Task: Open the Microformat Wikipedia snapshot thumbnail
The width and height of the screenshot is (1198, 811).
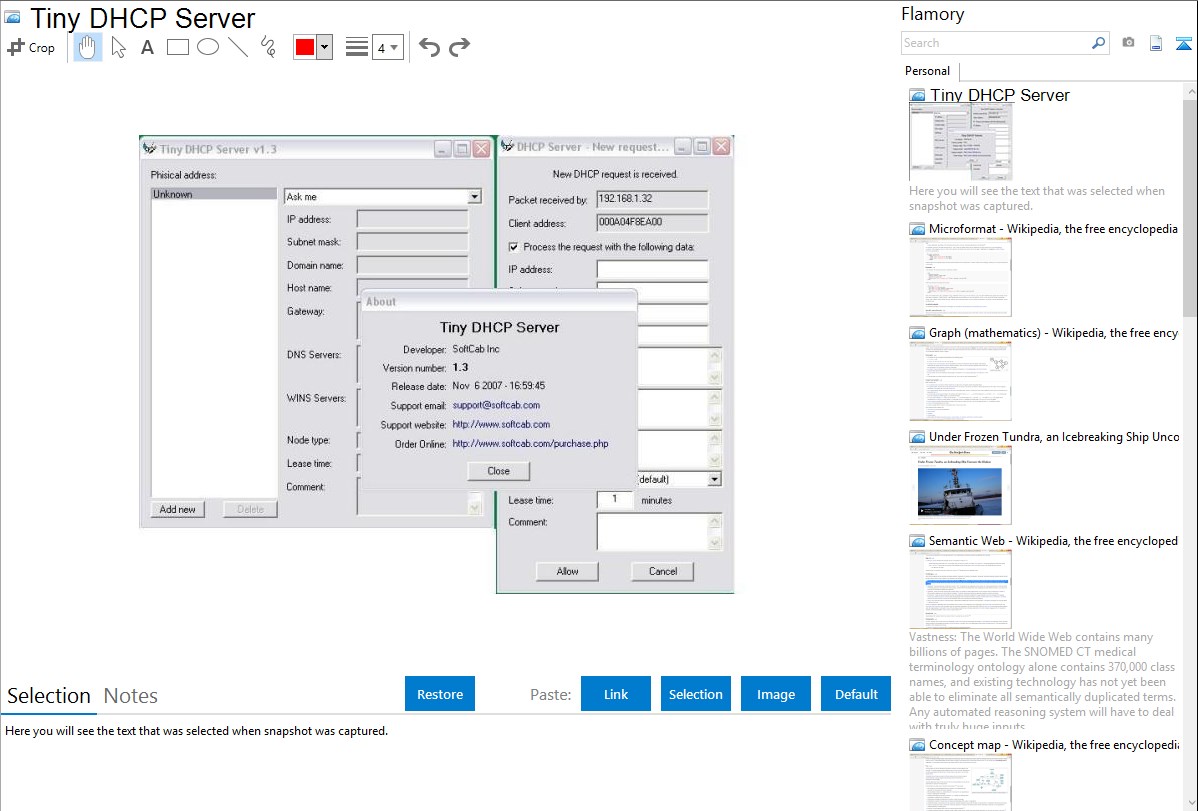Action: pyautogui.click(x=960, y=277)
